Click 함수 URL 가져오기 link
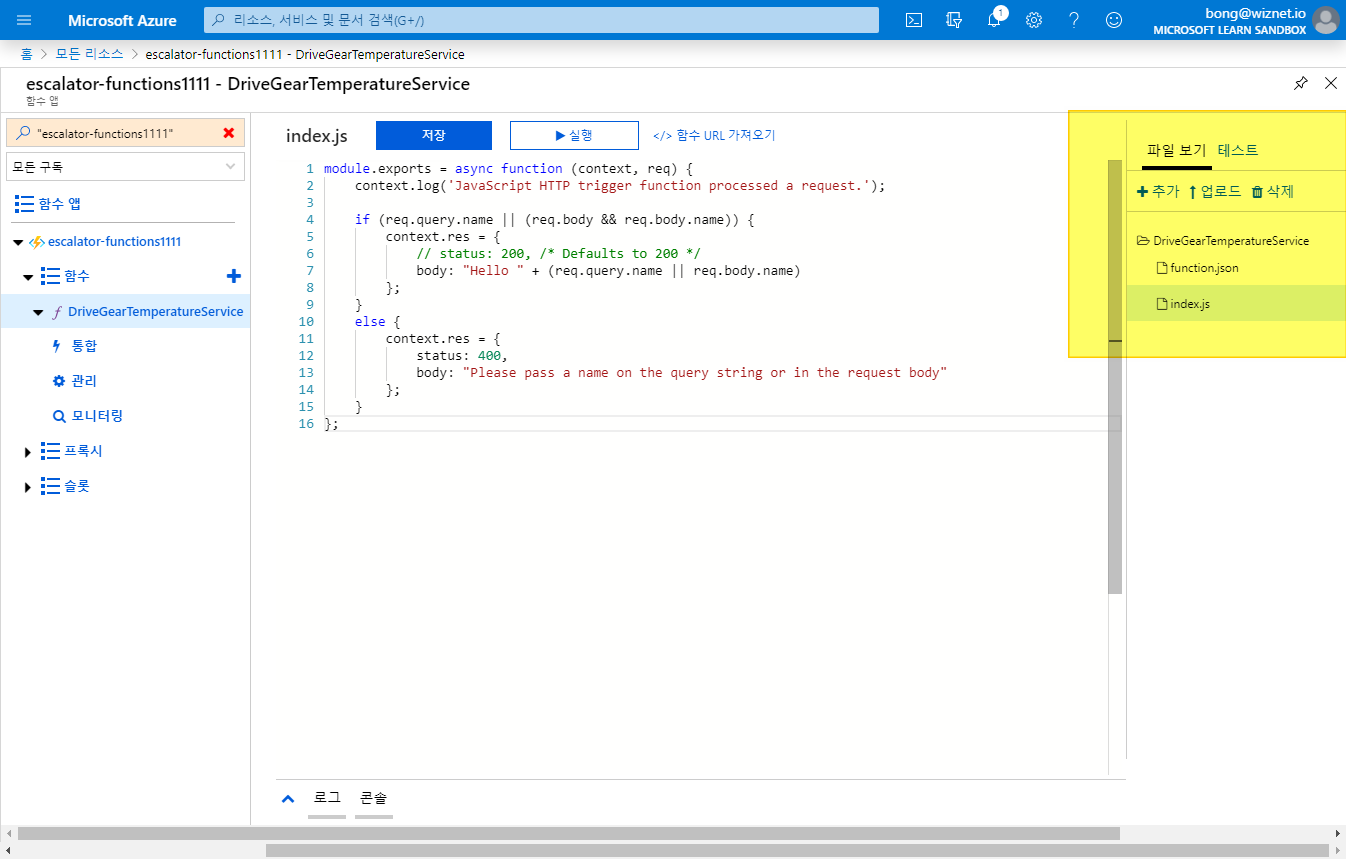Viewport: 1346px width, 859px height. coord(714,135)
